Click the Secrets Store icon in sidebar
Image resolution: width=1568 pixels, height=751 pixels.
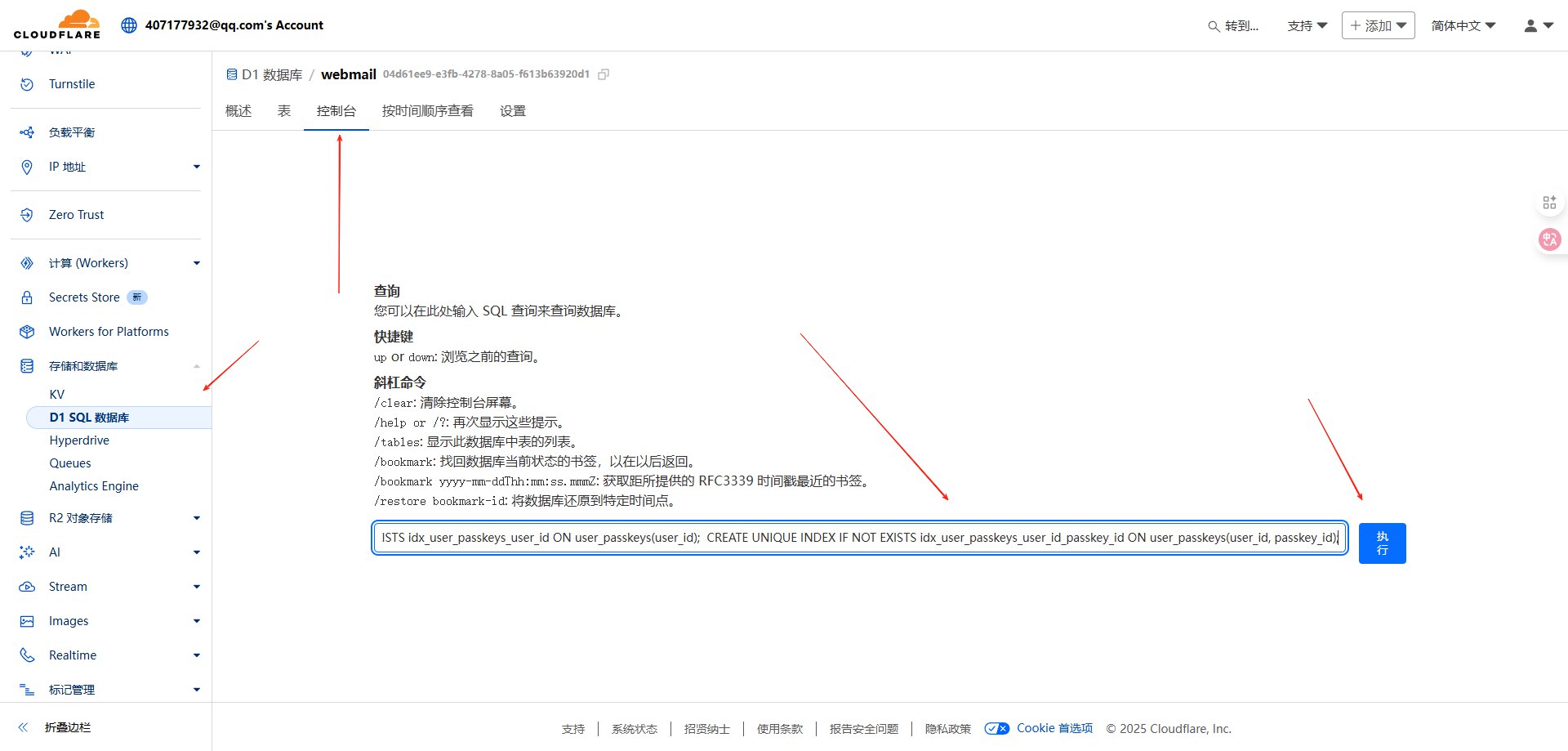(x=27, y=297)
